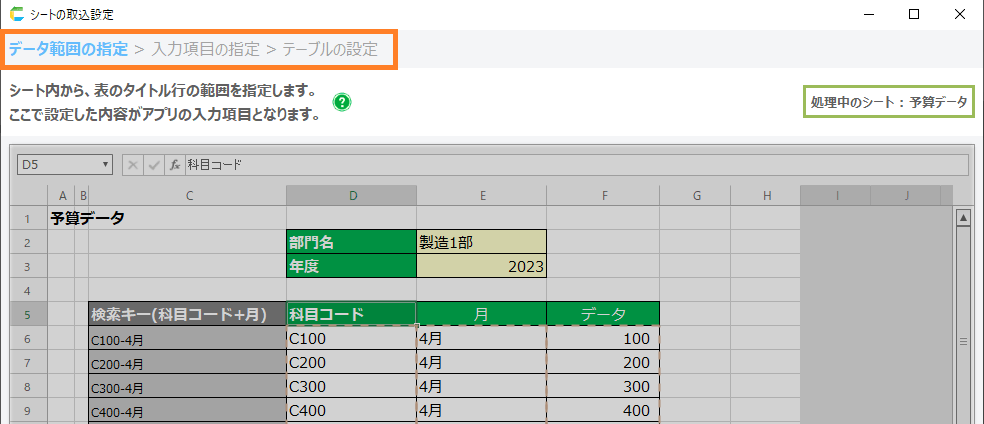Image resolution: width=984 pixels, height=424 pixels.
Task: Click the formula bar confirm checkmark icon
Action: pos(153,165)
